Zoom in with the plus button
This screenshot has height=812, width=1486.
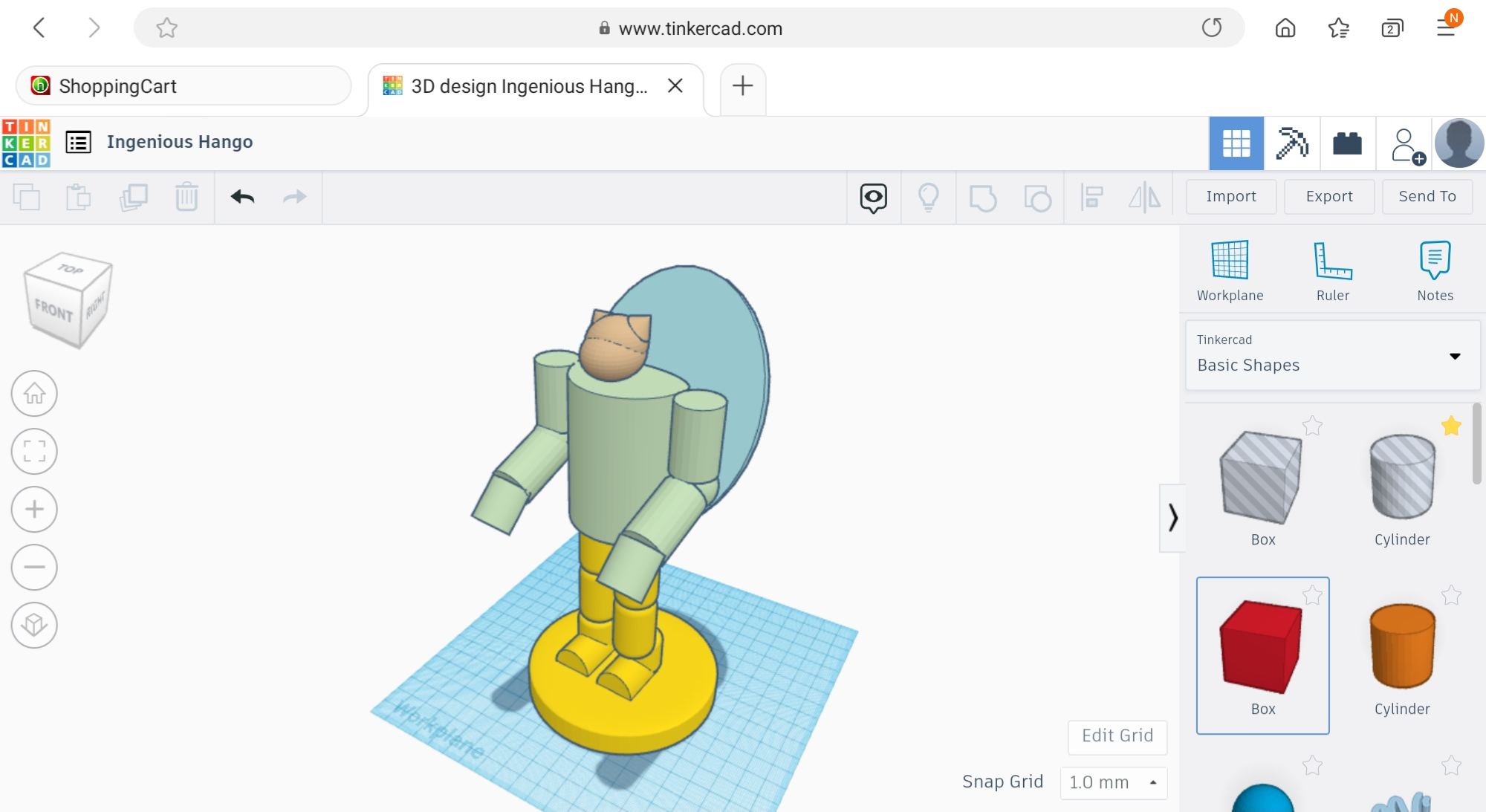pyautogui.click(x=34, y=509)
